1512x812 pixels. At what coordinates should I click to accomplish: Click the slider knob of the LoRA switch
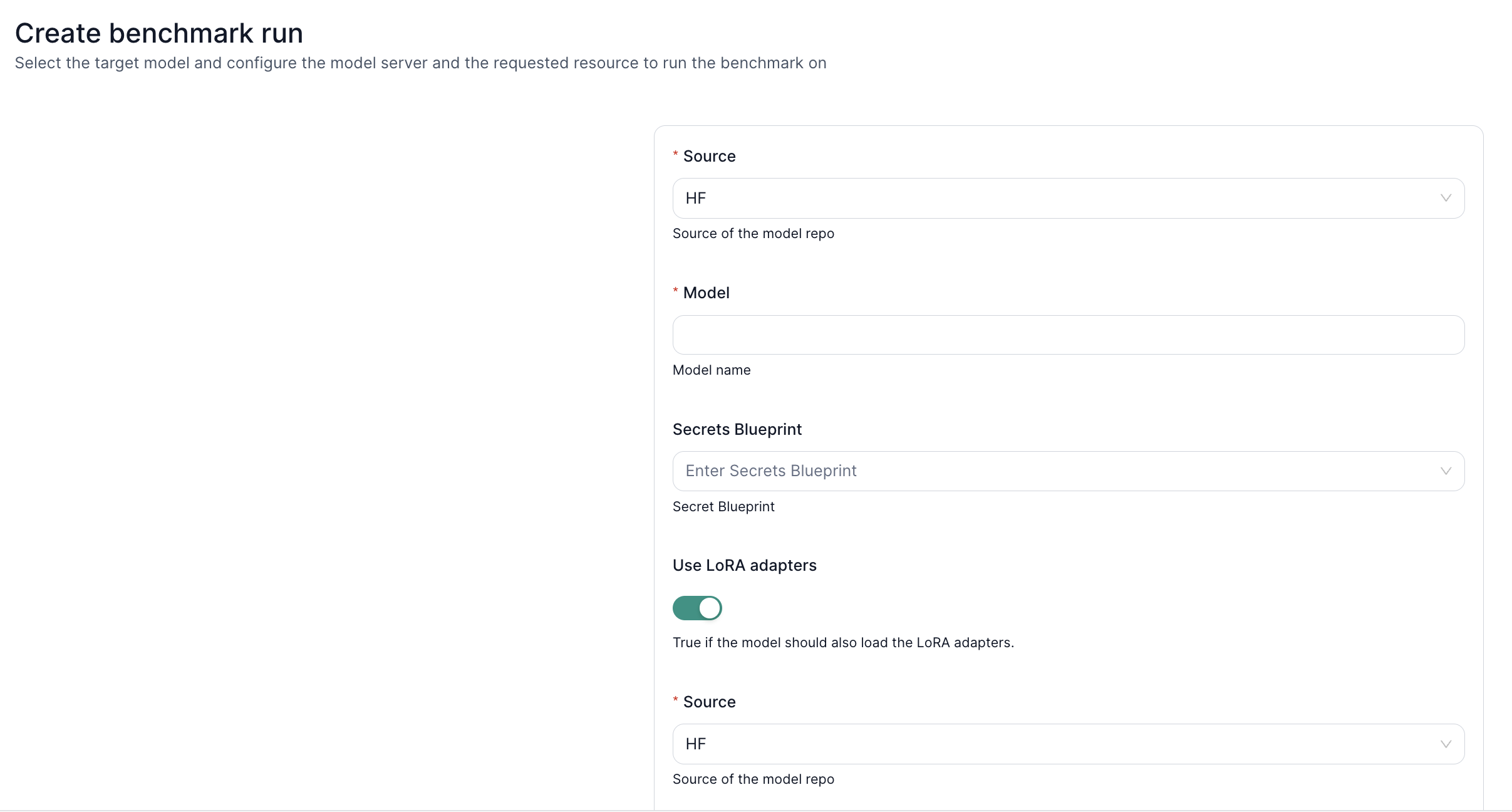[x=710, y=608]
